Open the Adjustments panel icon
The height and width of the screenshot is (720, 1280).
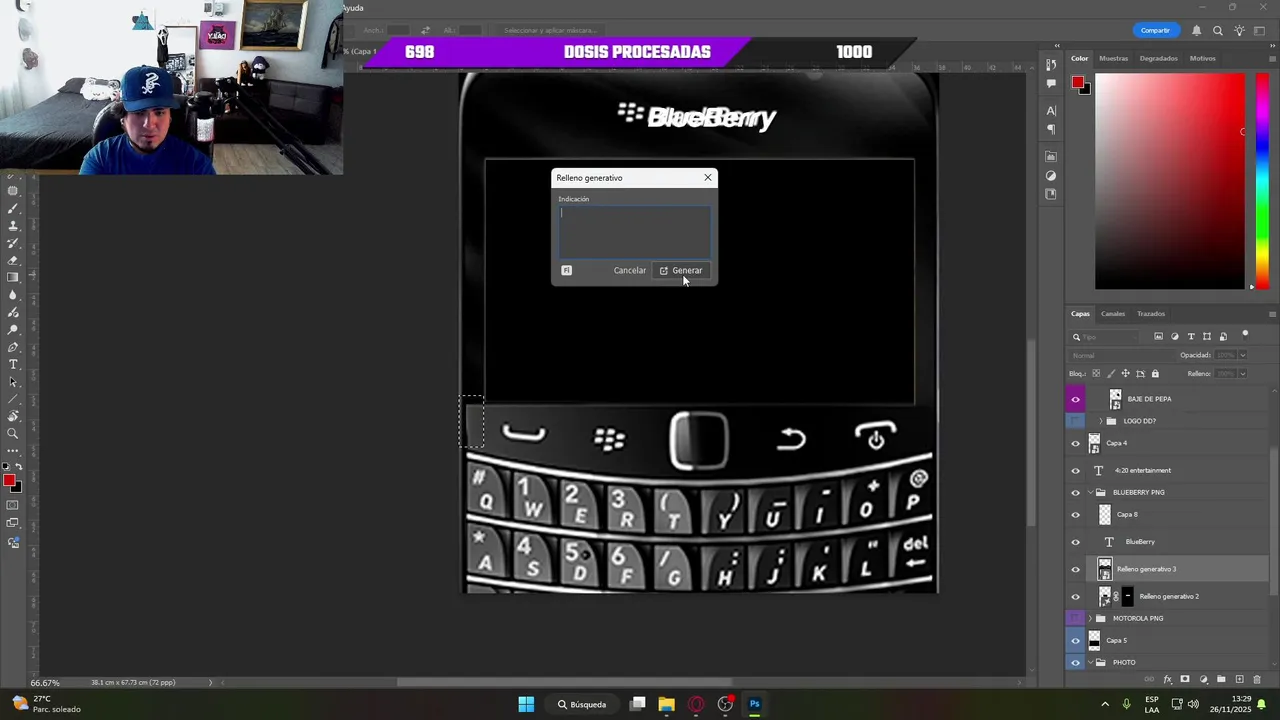1051,176
